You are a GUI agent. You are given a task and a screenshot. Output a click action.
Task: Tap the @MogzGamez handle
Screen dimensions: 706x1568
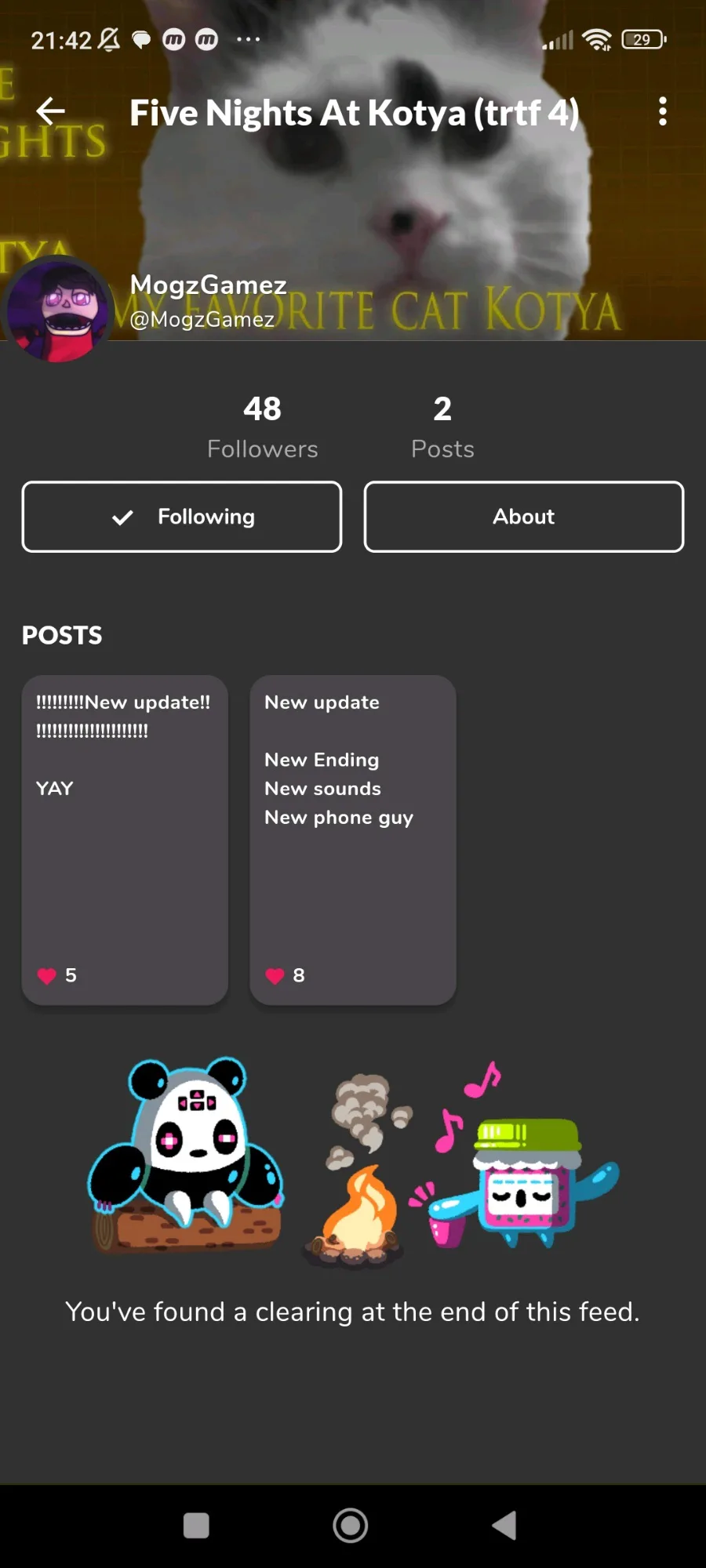[202, 319]
